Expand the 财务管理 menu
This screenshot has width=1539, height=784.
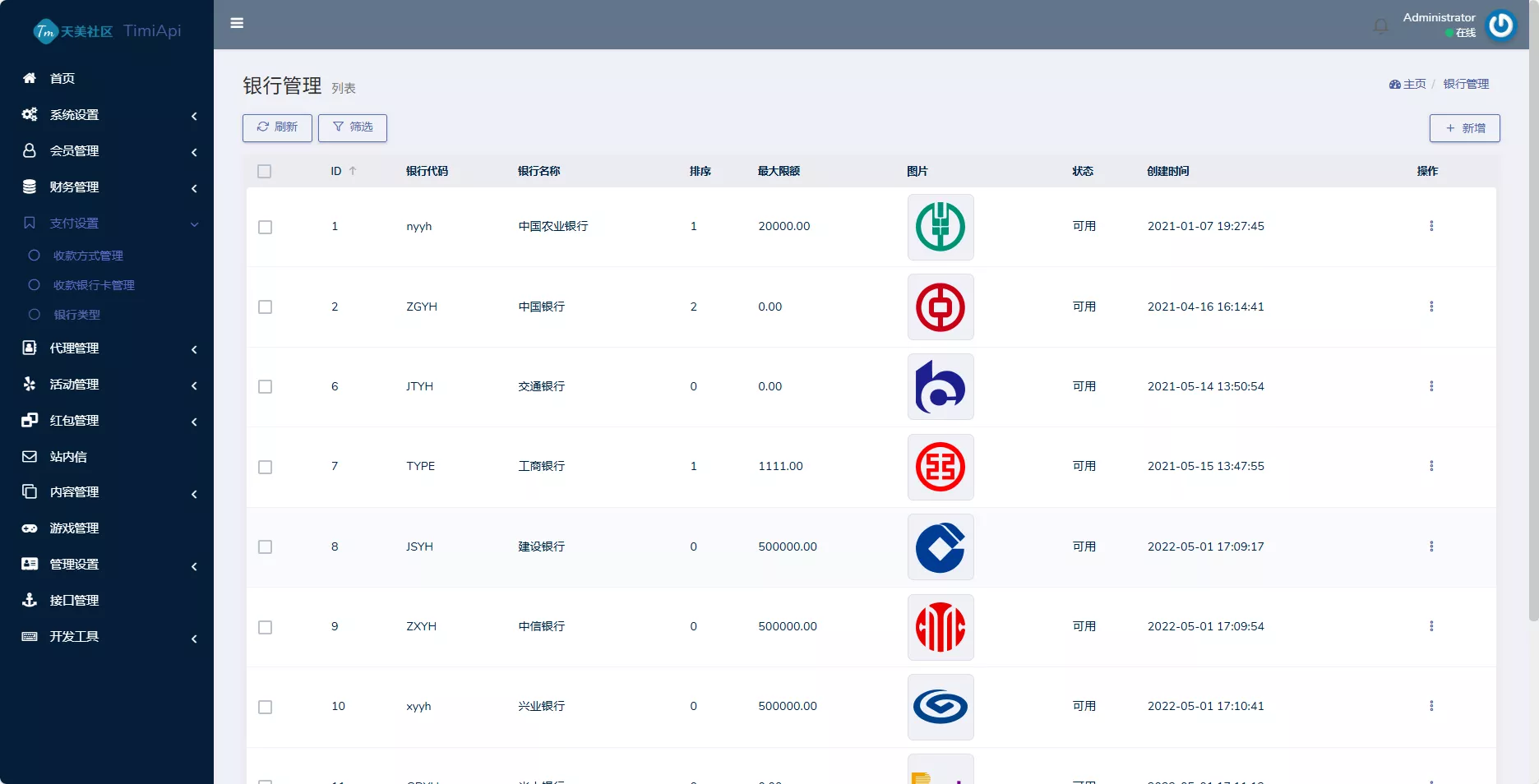74,187
